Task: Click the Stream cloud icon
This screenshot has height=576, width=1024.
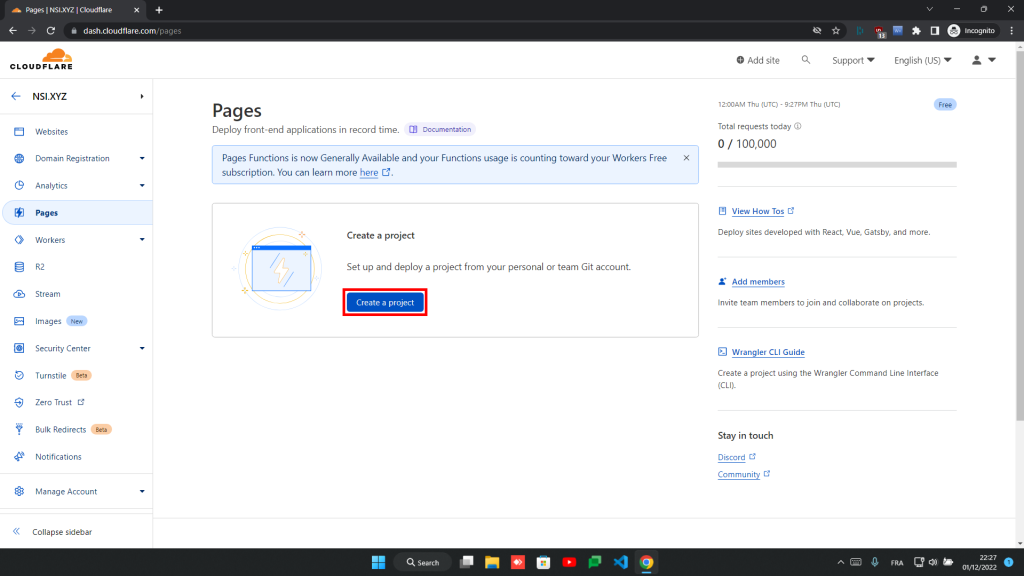Action: click(19, 294)
